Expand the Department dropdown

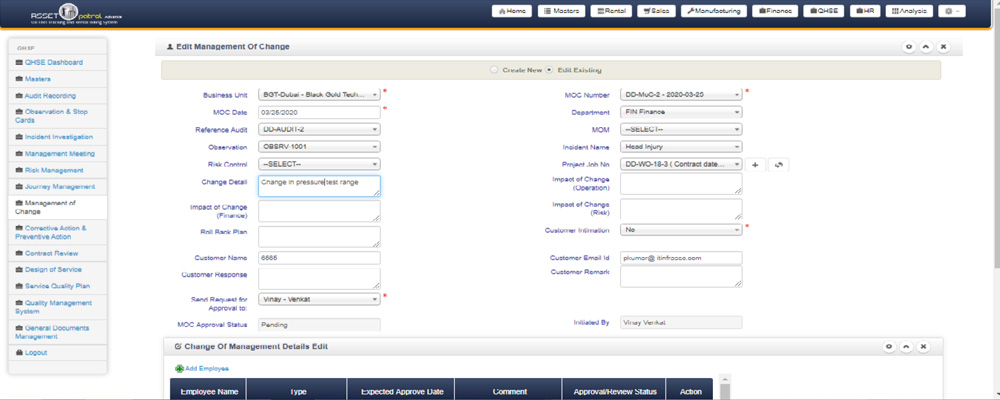(681, 112)
